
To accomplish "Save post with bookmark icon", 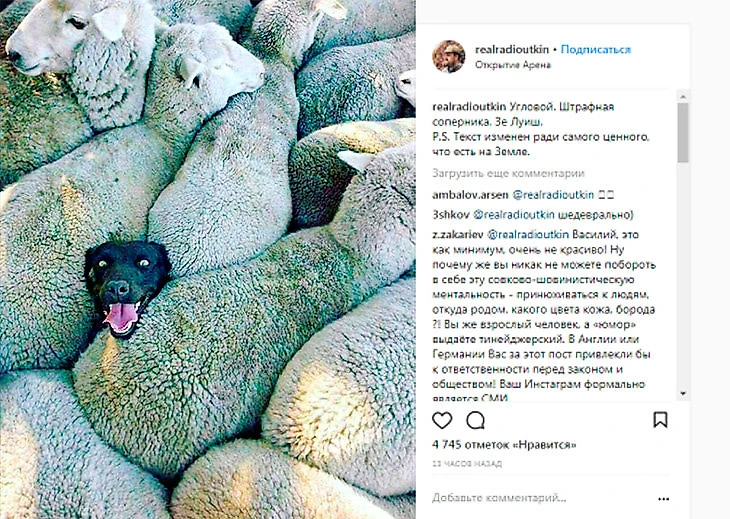I will pos(660,420).
